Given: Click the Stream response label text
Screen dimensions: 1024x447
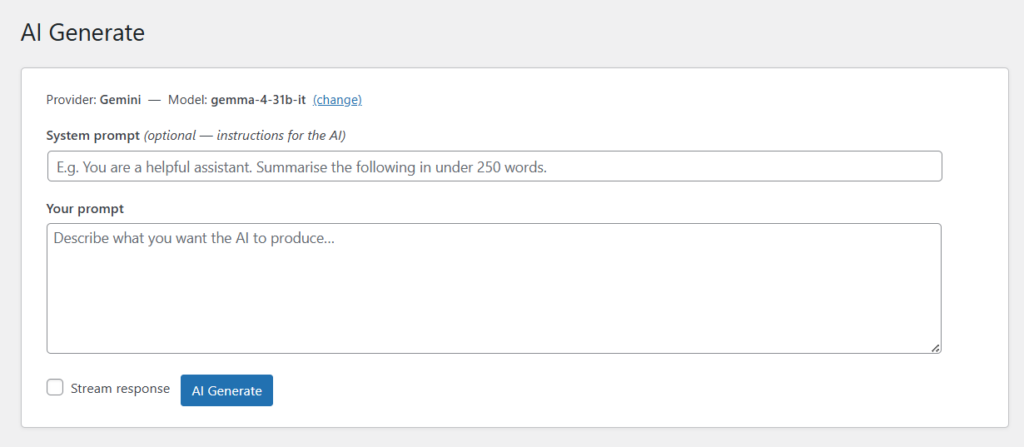Looking at the screenshot, I should click(x=120, y=388).
